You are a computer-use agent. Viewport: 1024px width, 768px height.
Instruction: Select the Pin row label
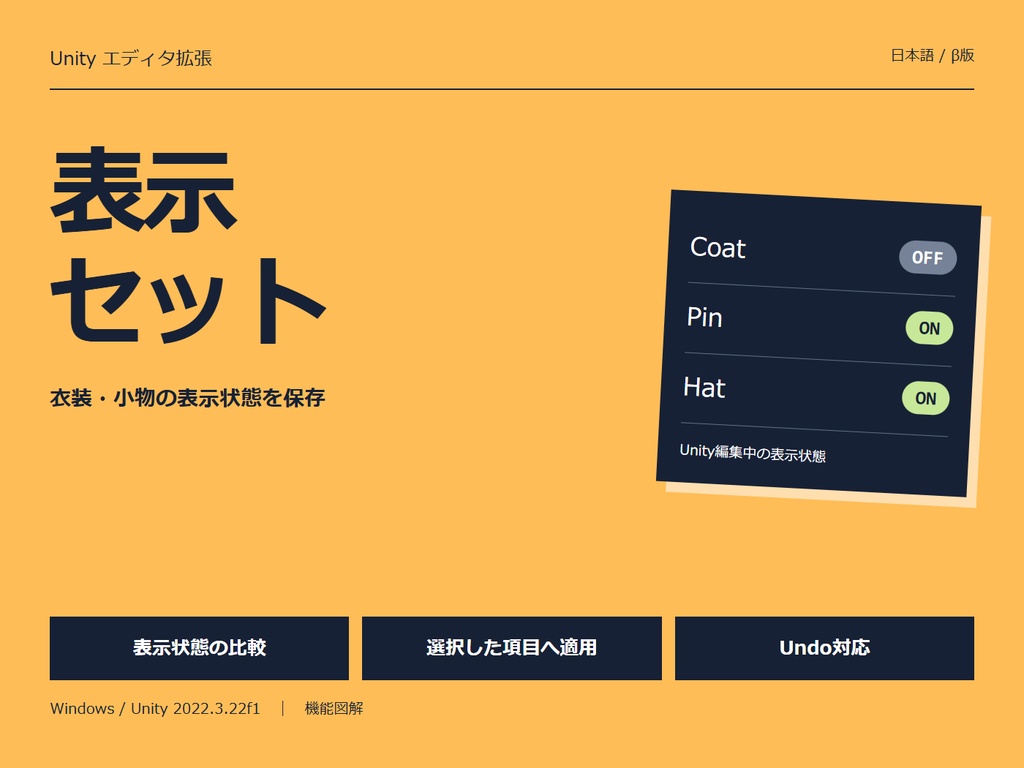pos(705,317)
